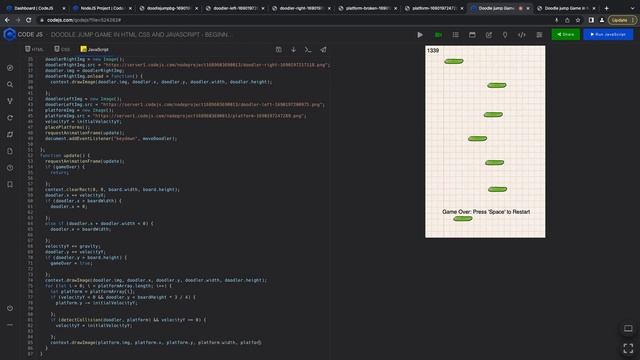Click the Game Over restart message
This screenshot has width=640, height=360.
tap(486, 212)
